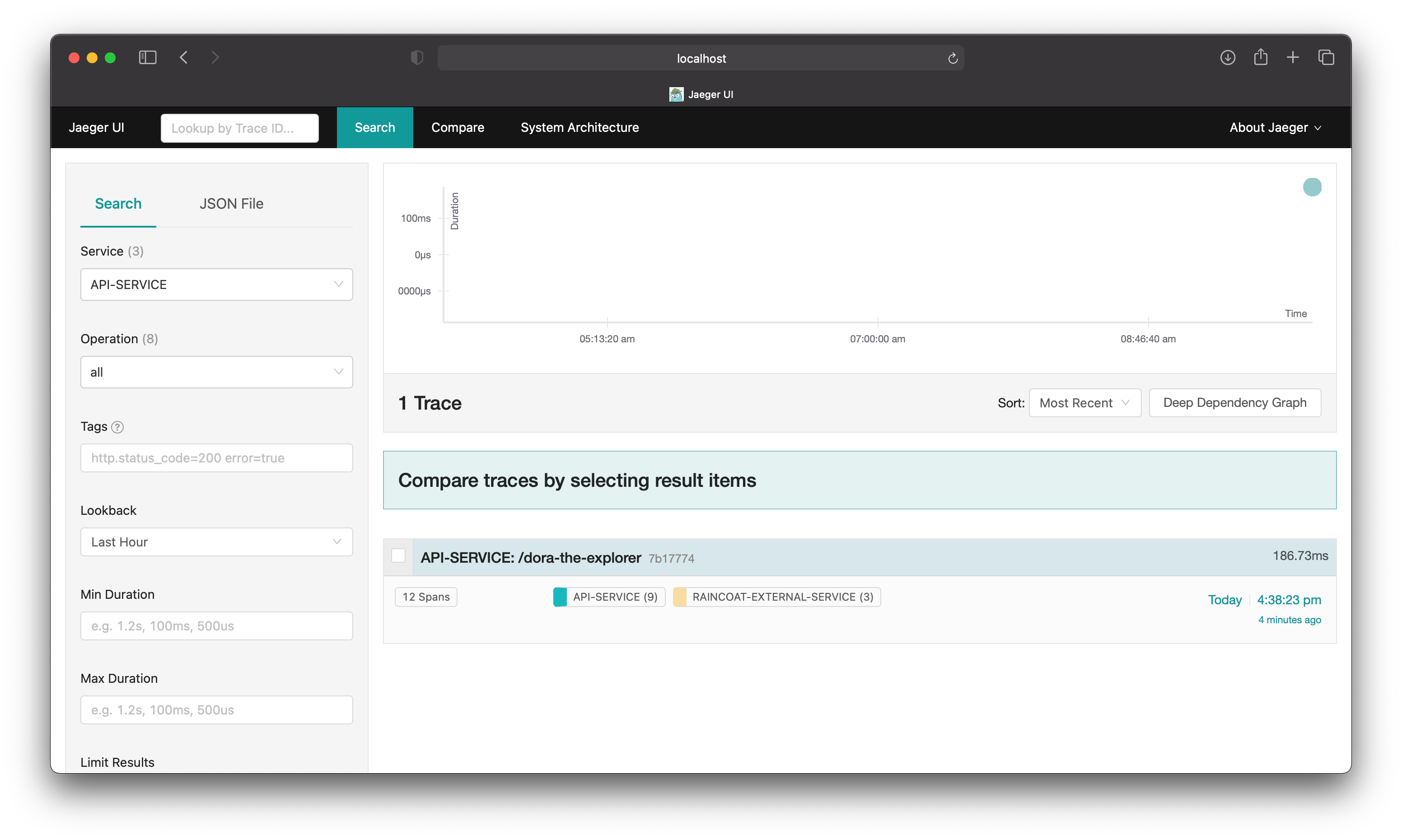
Task: Open a new tab with the plus icon
Action: click(x=1293, y=57)
